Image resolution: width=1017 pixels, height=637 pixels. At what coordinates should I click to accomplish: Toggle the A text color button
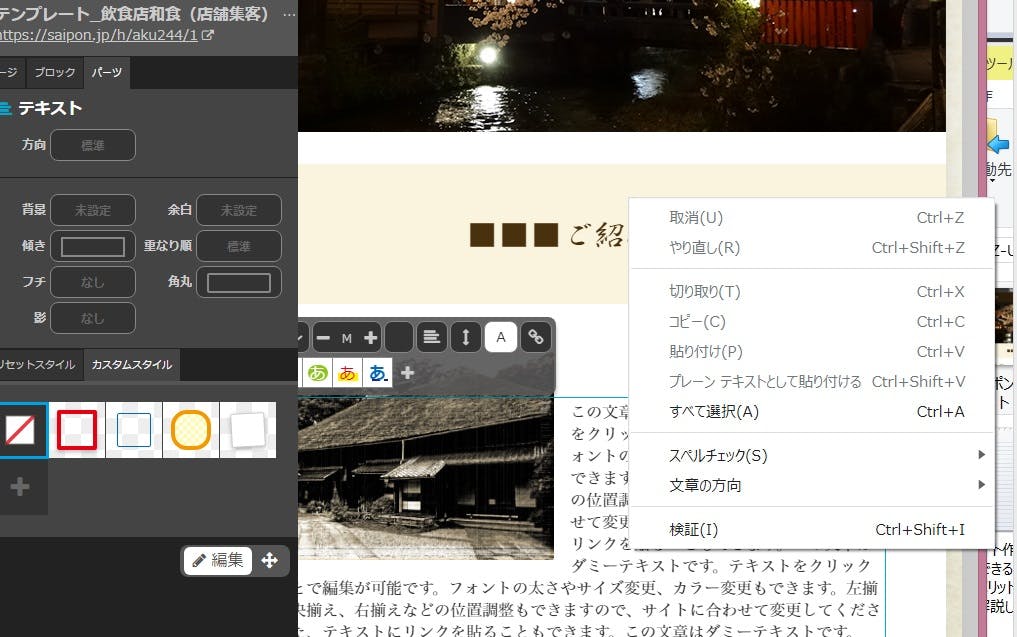tap(501, 337)
